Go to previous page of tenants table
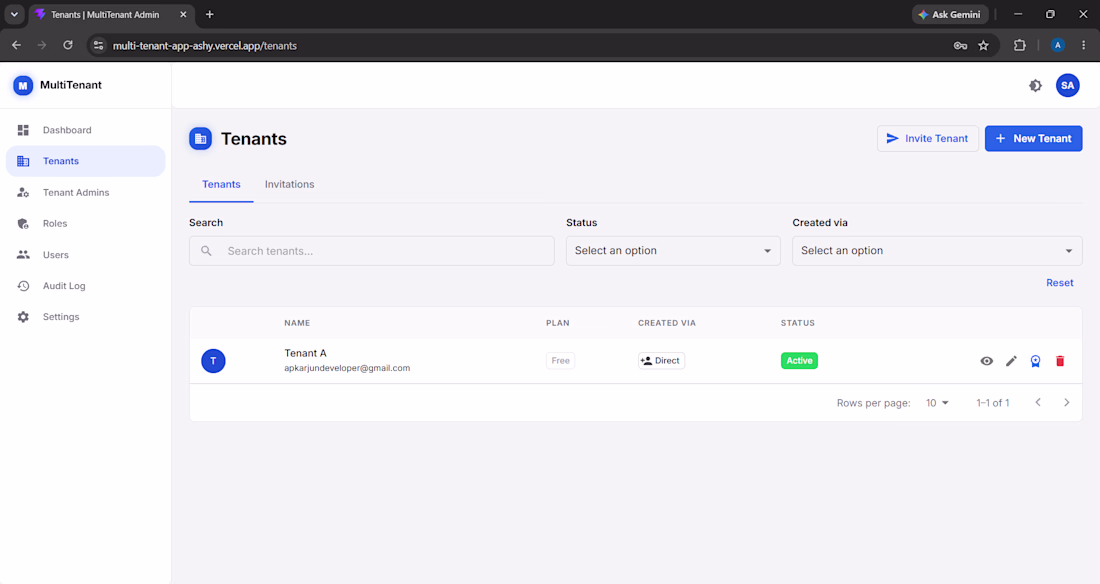 pos(1038,403)
